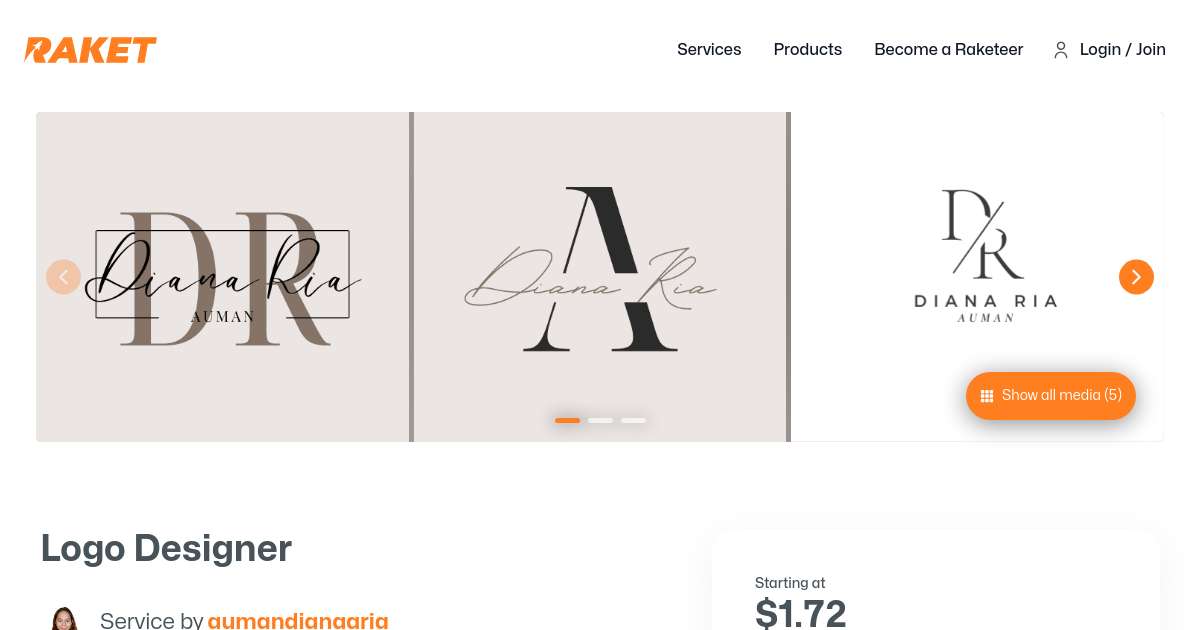Open the Services menu
Viewport: 1200px width, 630px height.
(709, 50)
